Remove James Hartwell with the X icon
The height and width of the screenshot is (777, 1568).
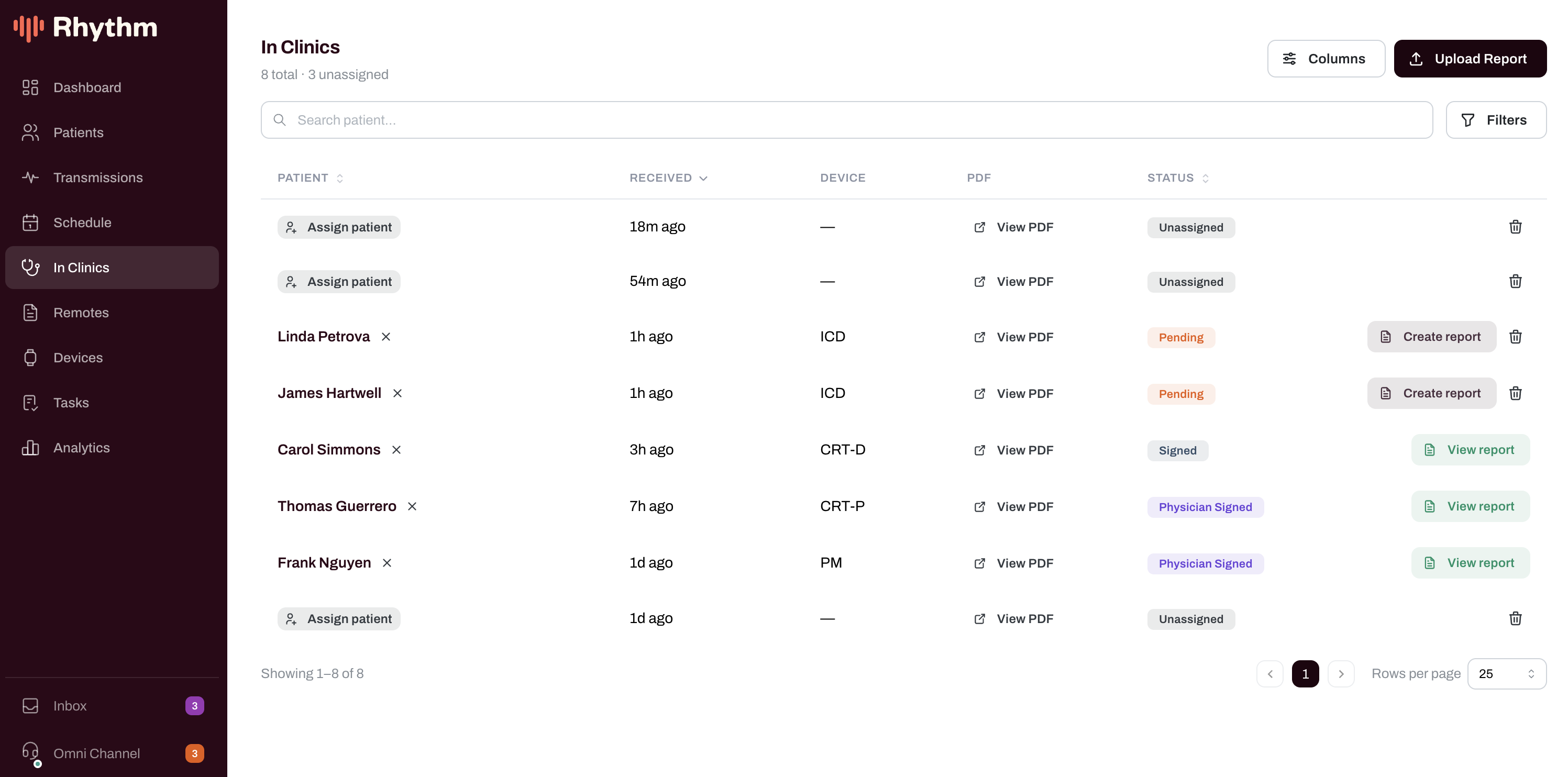tap(397, 393)
